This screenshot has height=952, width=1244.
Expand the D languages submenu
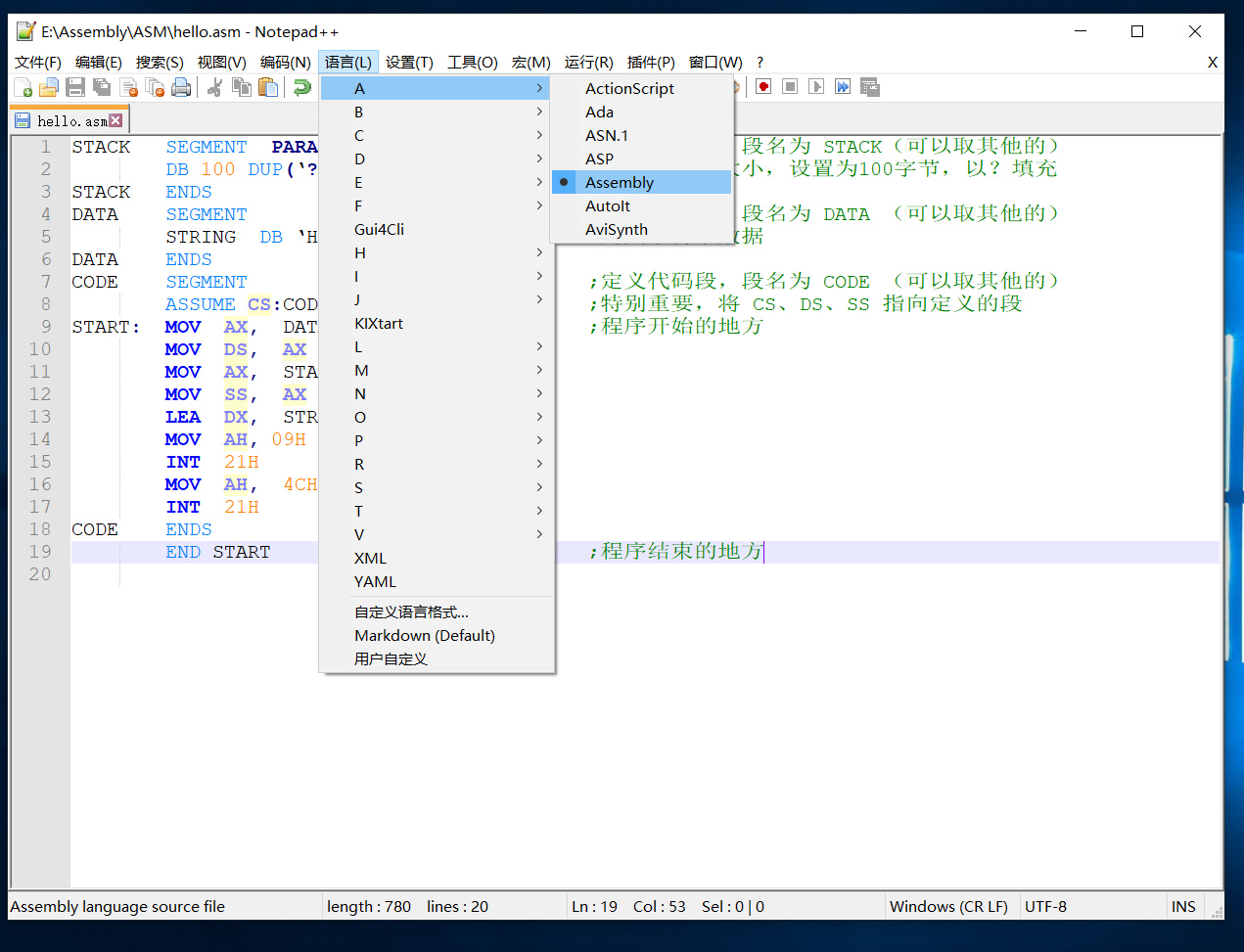coord(437,159)
